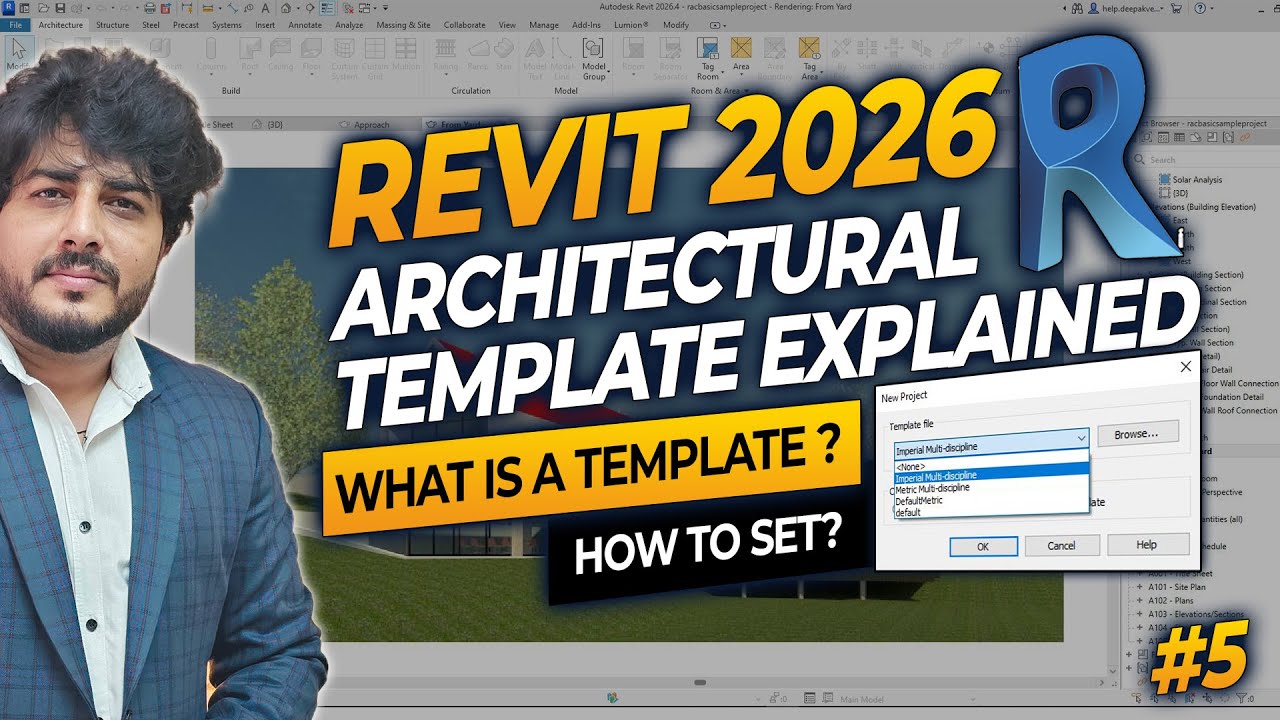The height and width of the screenshot is (720, 1280).
Task: Switch to the Massing & Site tab
Action: [404, 24]
